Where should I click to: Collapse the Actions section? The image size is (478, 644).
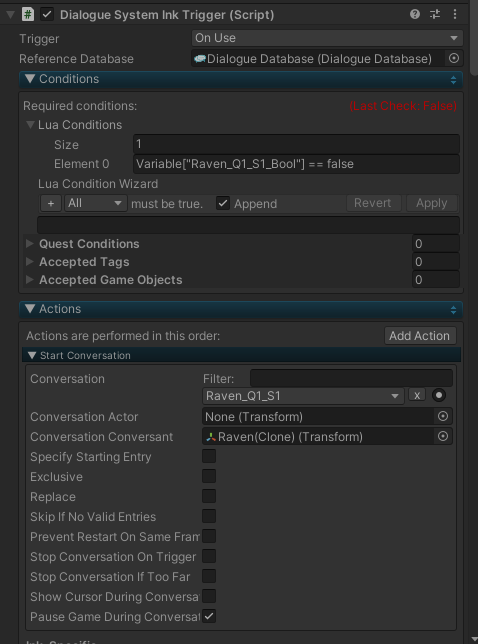[x=30, y=309]
